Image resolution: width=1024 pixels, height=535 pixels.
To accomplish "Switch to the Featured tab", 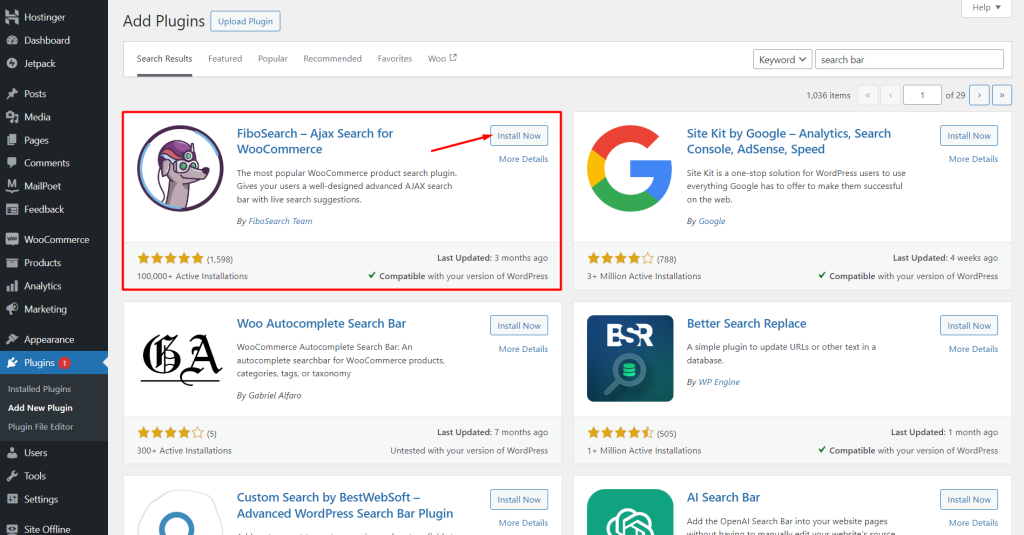I will (x=225, y=59).
